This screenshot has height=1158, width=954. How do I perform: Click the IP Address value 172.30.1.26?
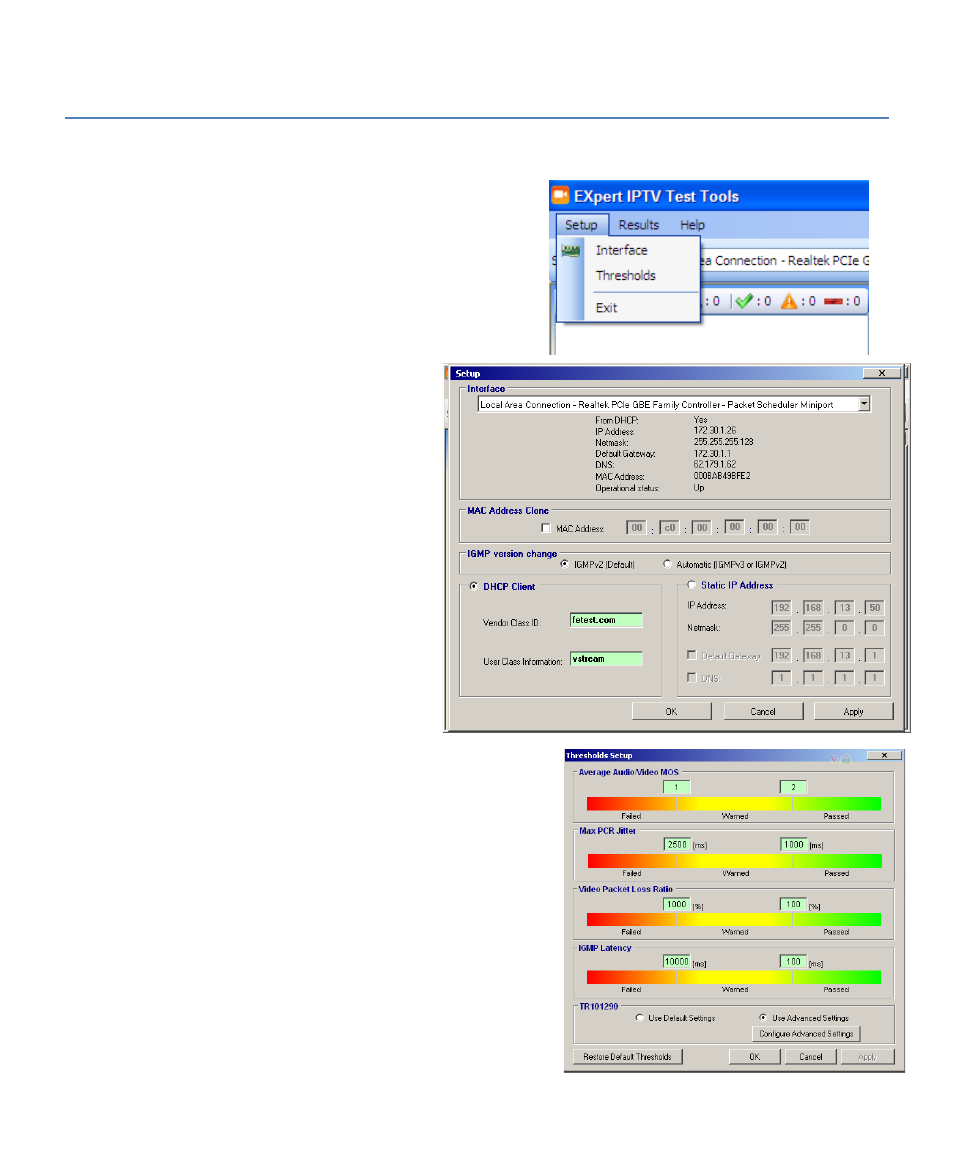(715, 430)
